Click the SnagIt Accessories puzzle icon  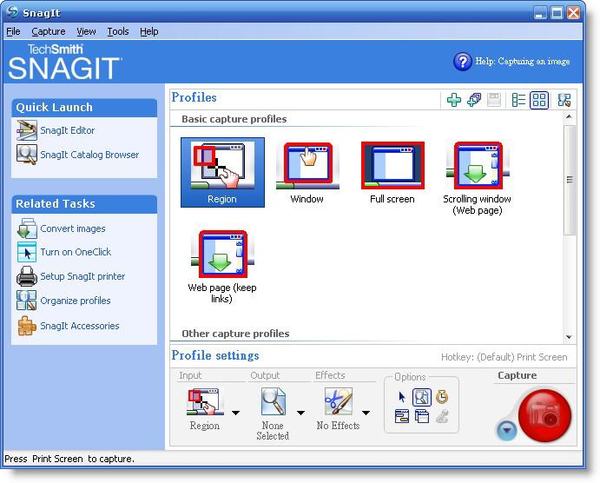click(x=27, y=326)
